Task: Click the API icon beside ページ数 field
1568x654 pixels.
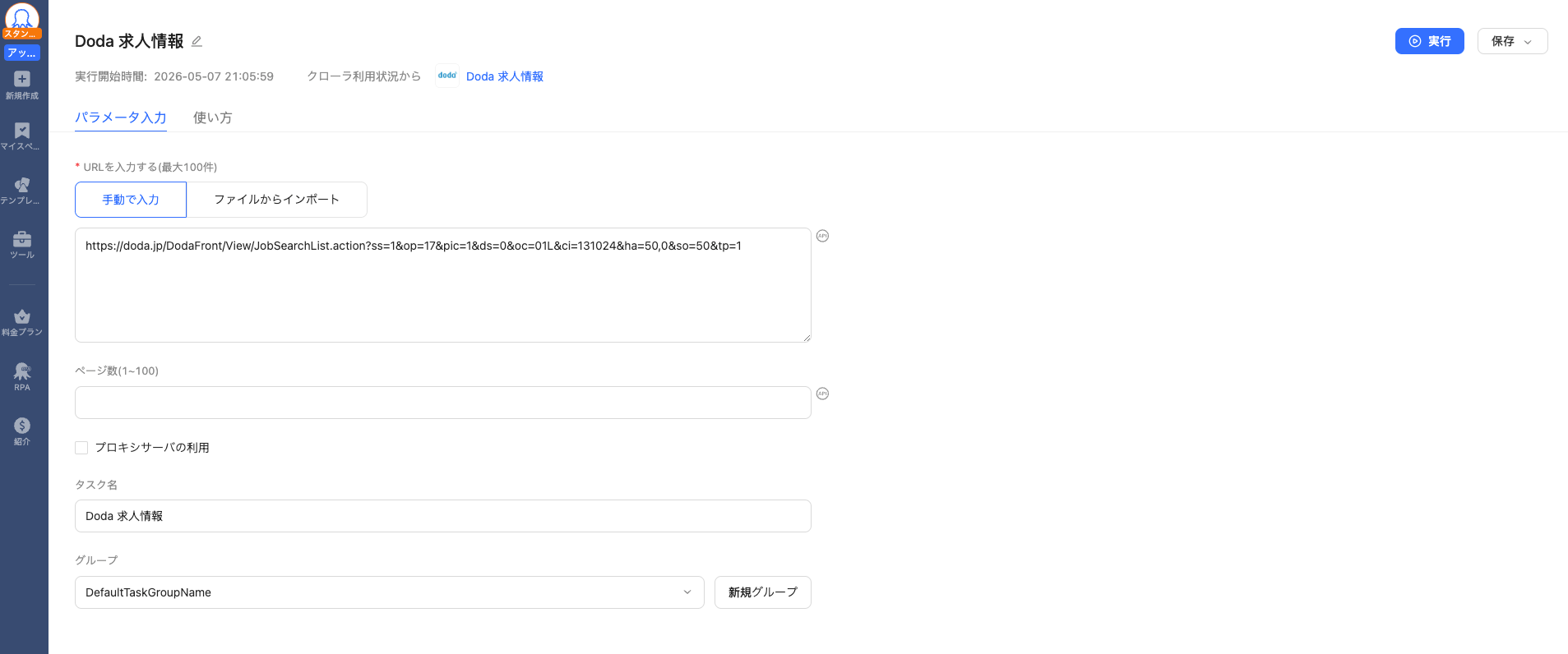Action: click(x=822, y=394)
